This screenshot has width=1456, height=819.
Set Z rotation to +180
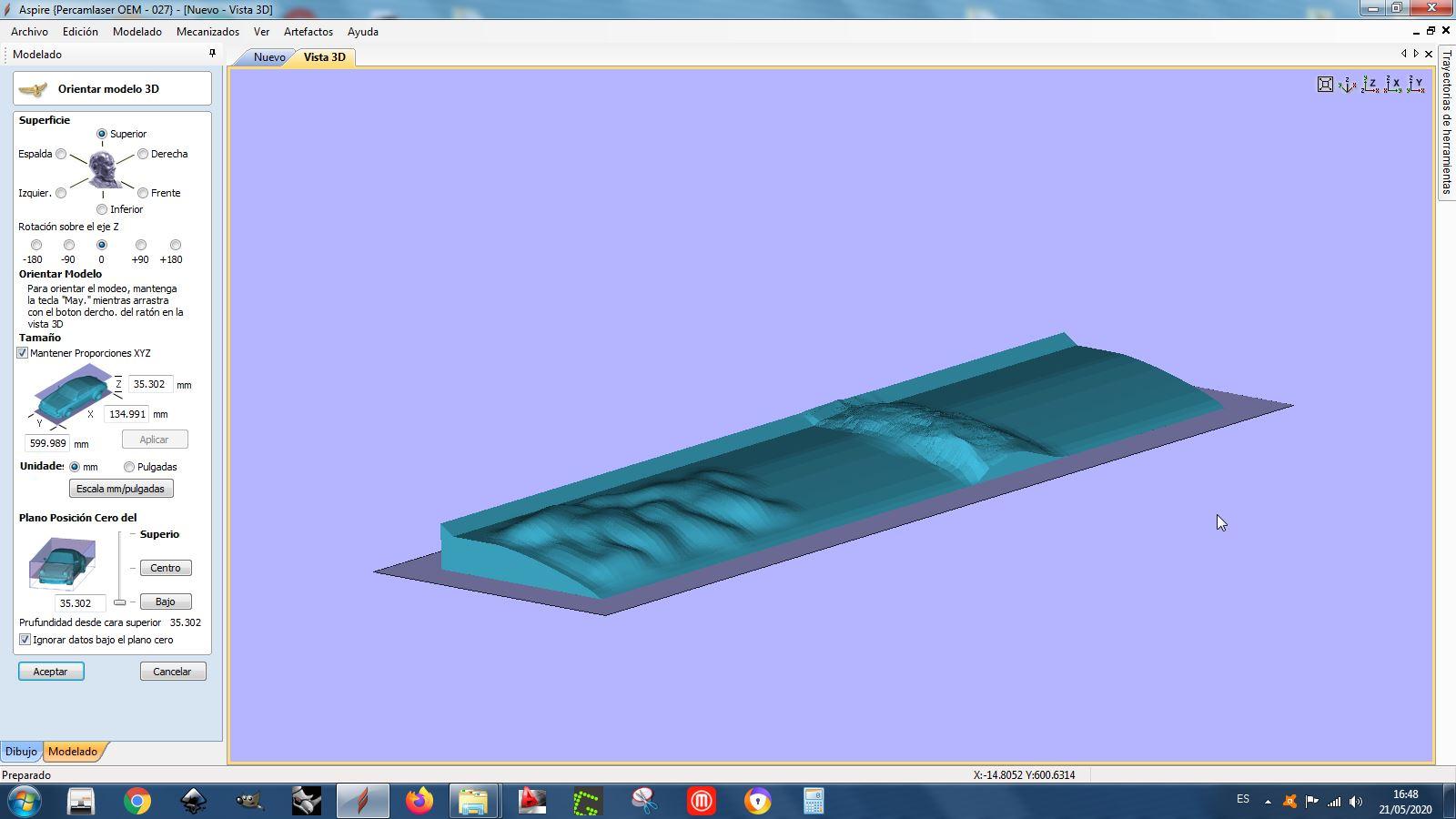(x=176, y=245)
